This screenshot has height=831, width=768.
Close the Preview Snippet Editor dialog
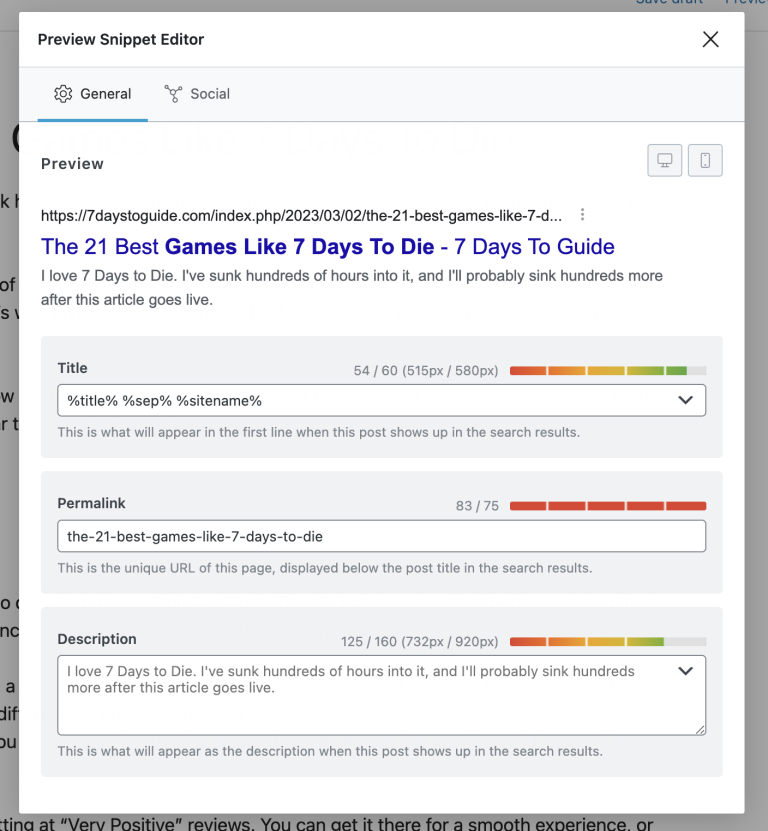pyautogui.click(x=710, y=40)
